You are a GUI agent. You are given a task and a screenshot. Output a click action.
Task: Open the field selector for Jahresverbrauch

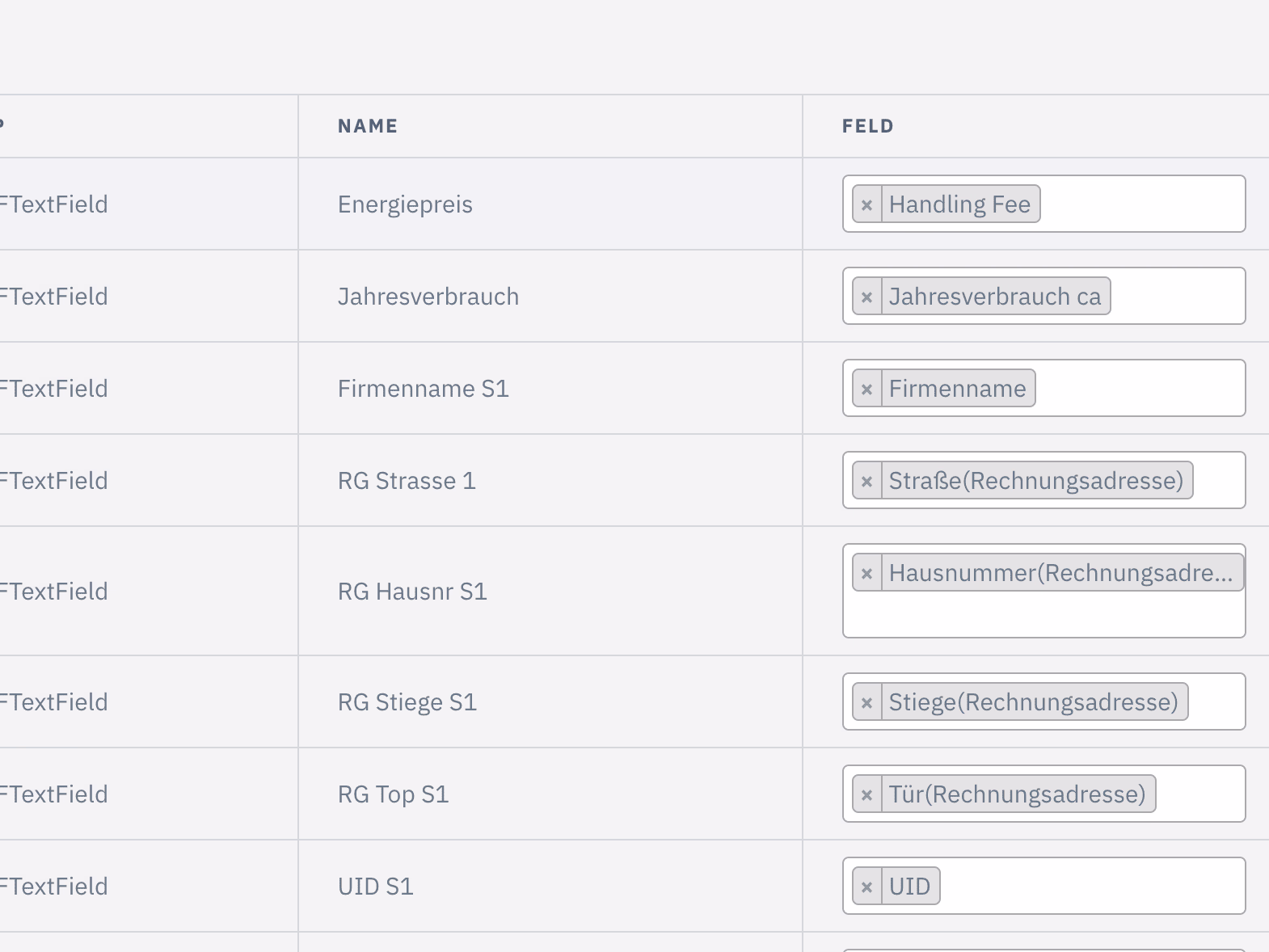point(1176,297)
